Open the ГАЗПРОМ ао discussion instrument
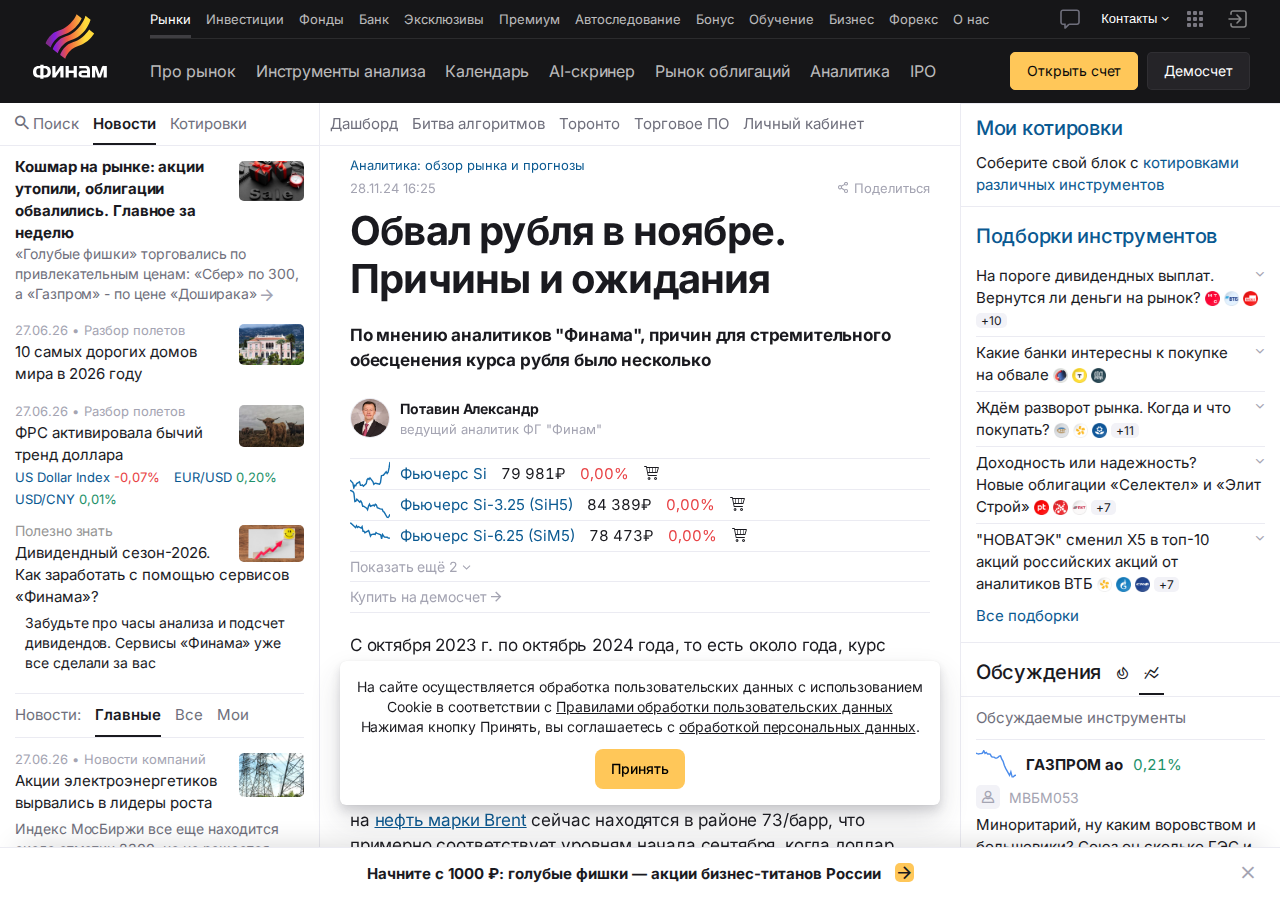 1075,765
